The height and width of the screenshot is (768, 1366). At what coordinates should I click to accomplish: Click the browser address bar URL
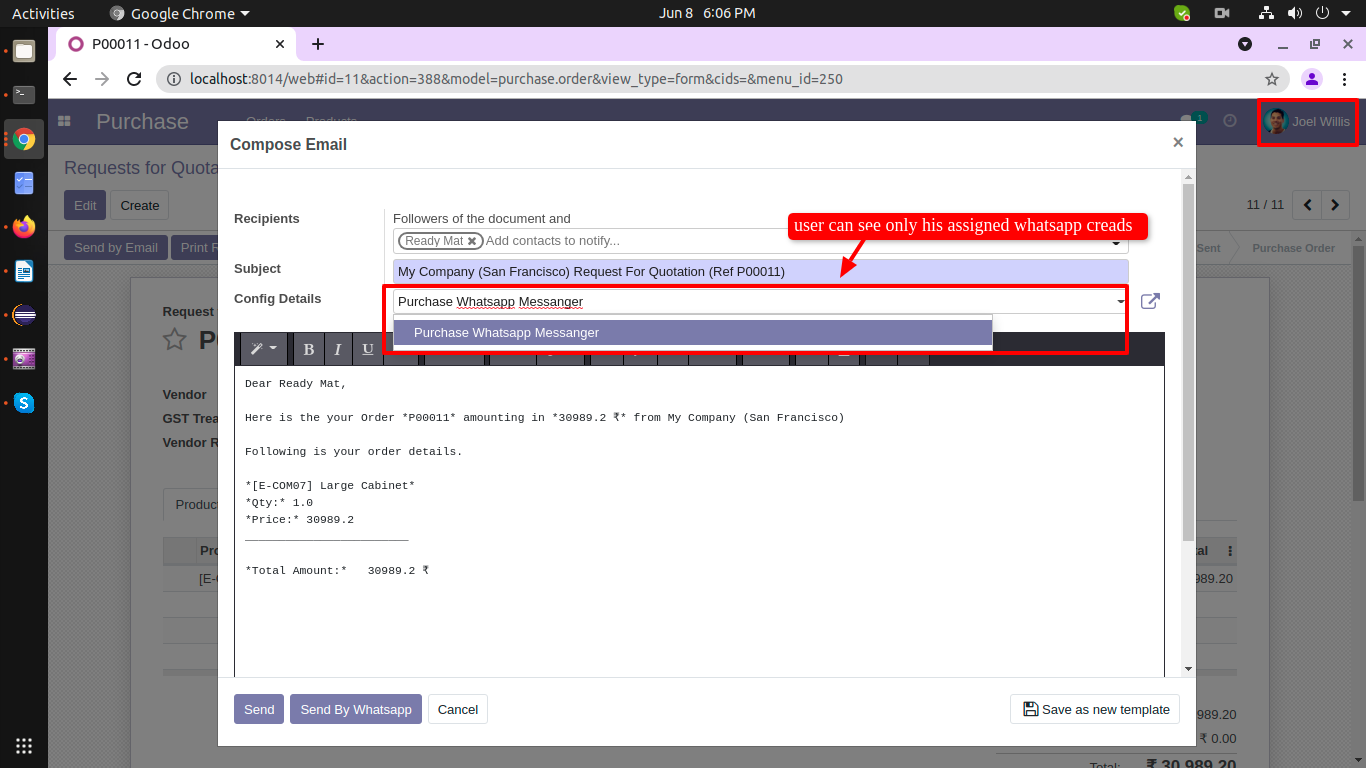point(516,79)
